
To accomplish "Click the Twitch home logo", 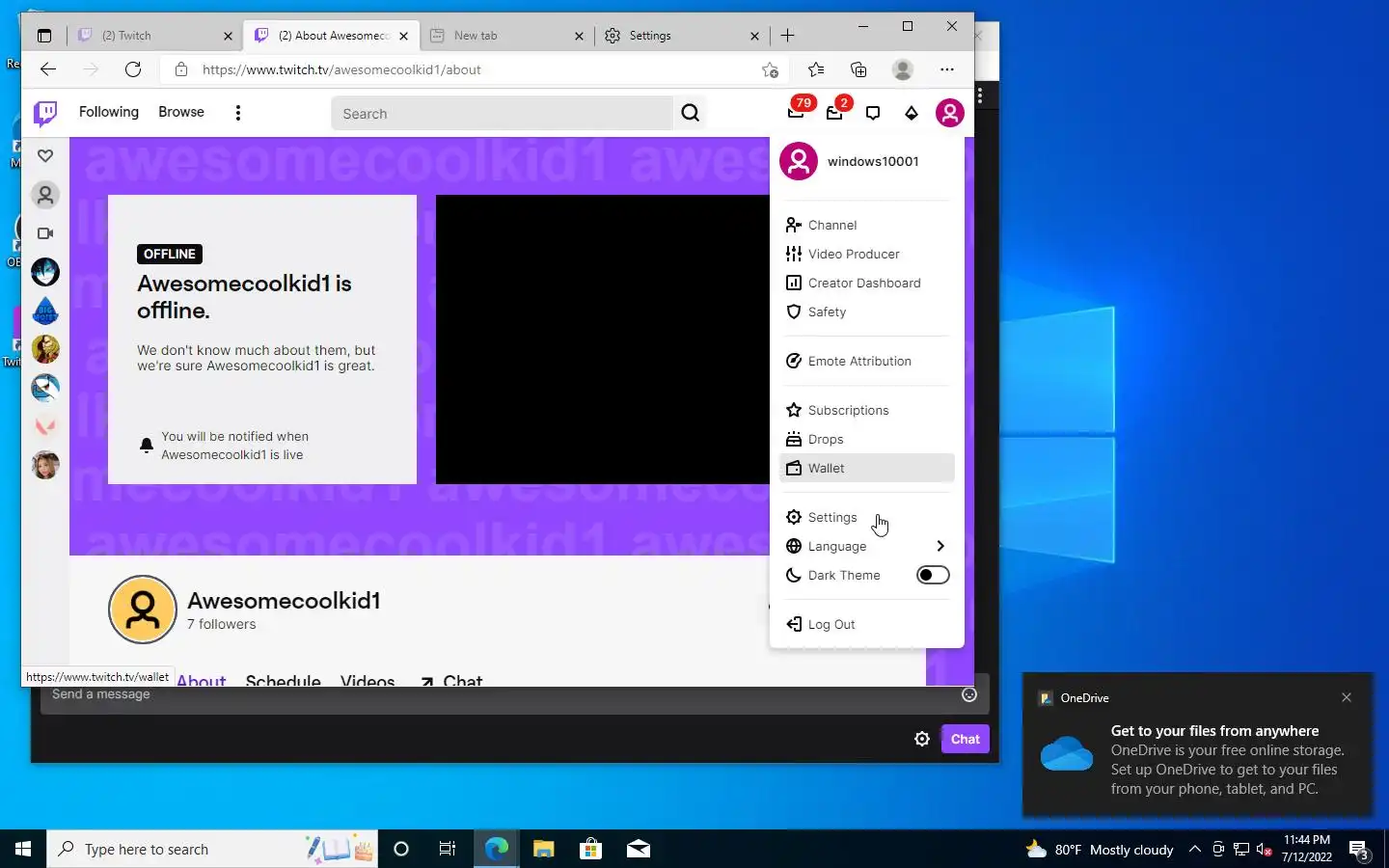I will point(45,113).
